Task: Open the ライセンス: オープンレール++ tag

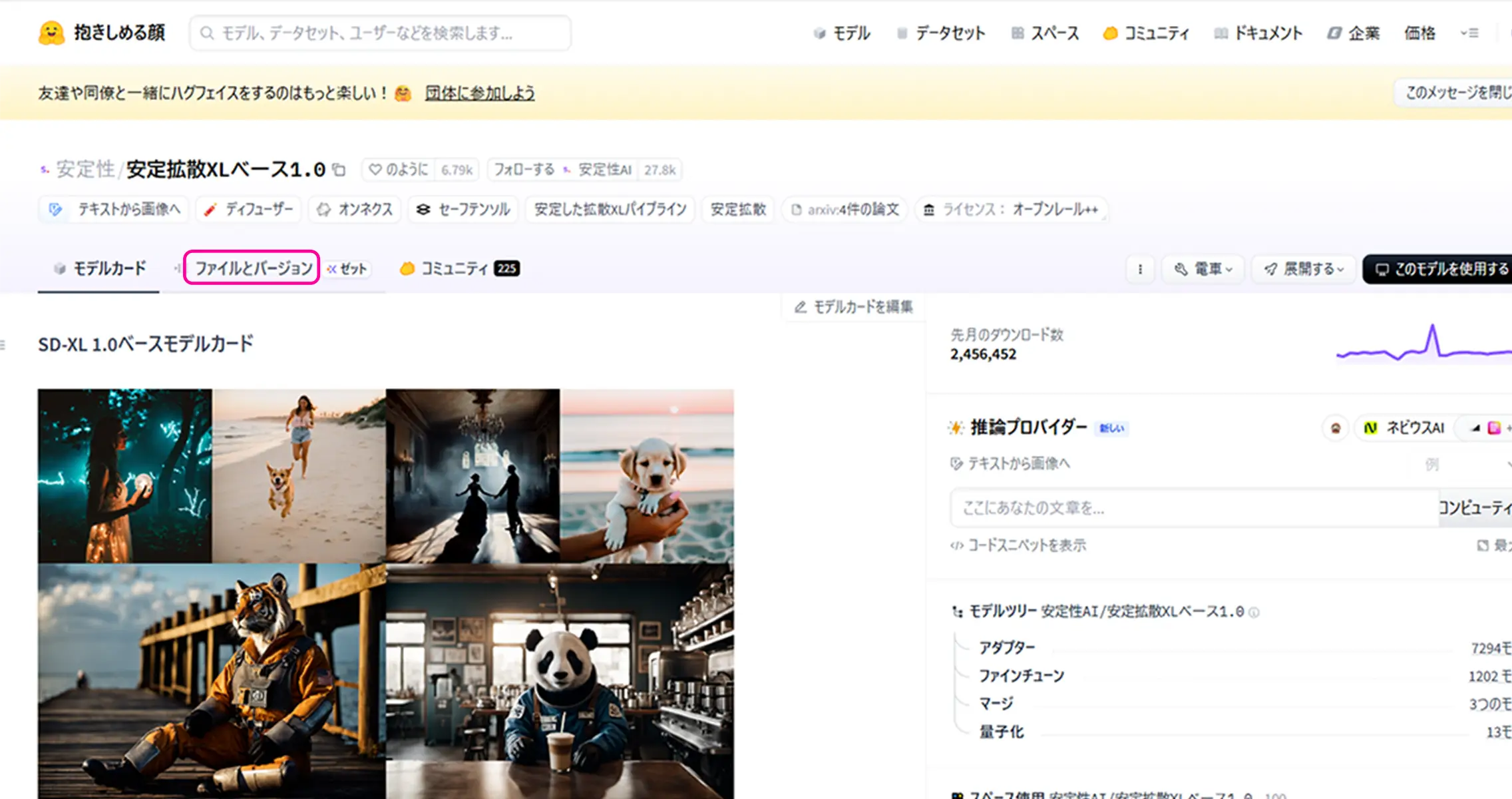Action: point(1012,209)
